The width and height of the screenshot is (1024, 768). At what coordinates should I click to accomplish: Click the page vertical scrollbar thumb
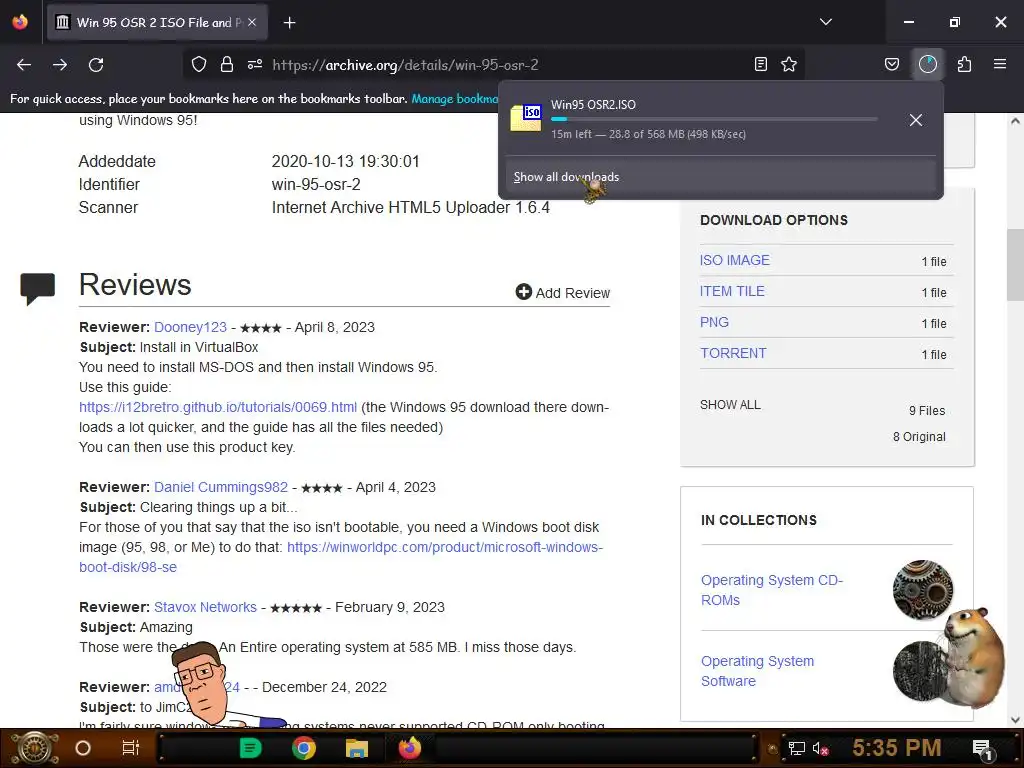(x=1014, y=264)
